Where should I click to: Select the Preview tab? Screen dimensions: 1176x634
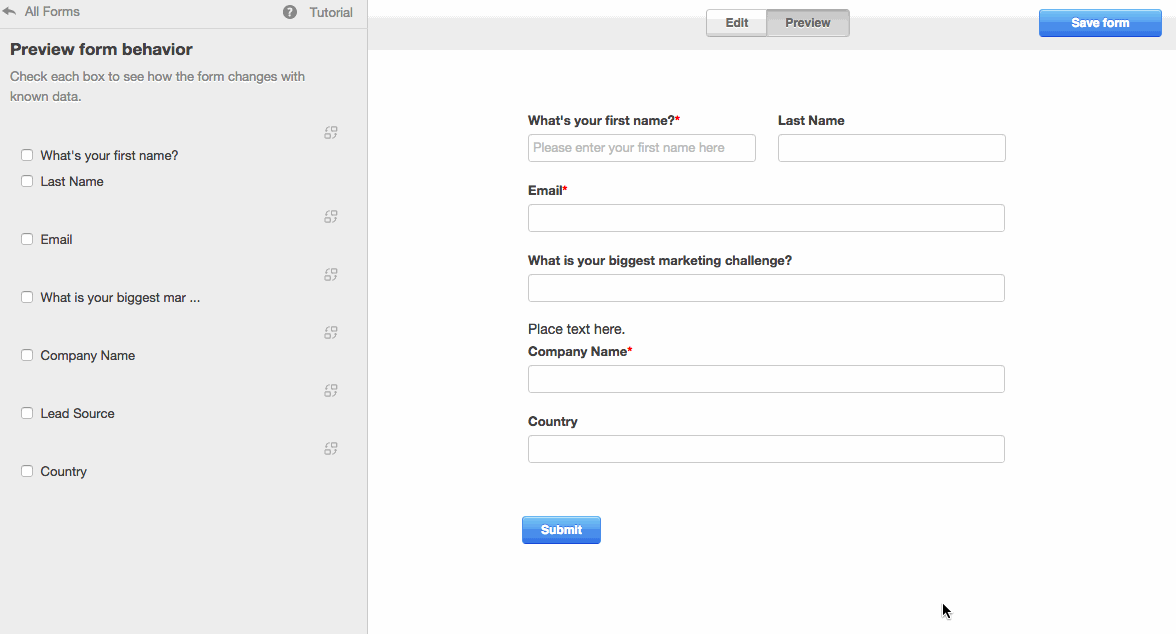tap(808, 23)
